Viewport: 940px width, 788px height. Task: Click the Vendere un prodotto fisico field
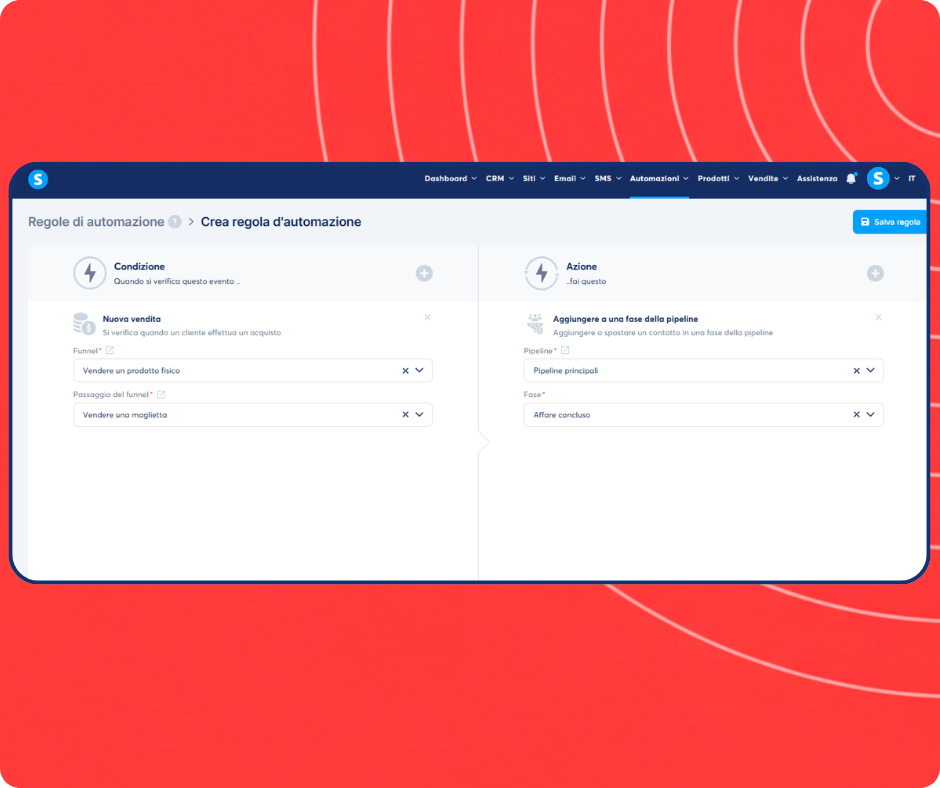click(252, 371)
